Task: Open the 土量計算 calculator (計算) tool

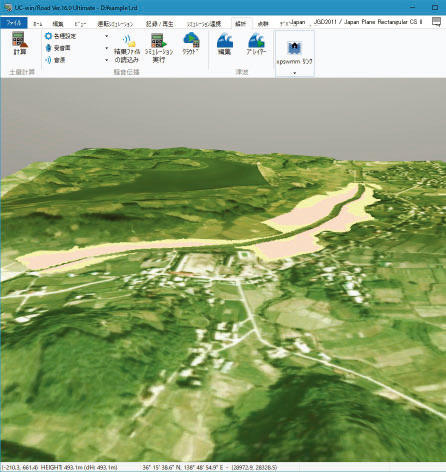Action: pos(20,43)
